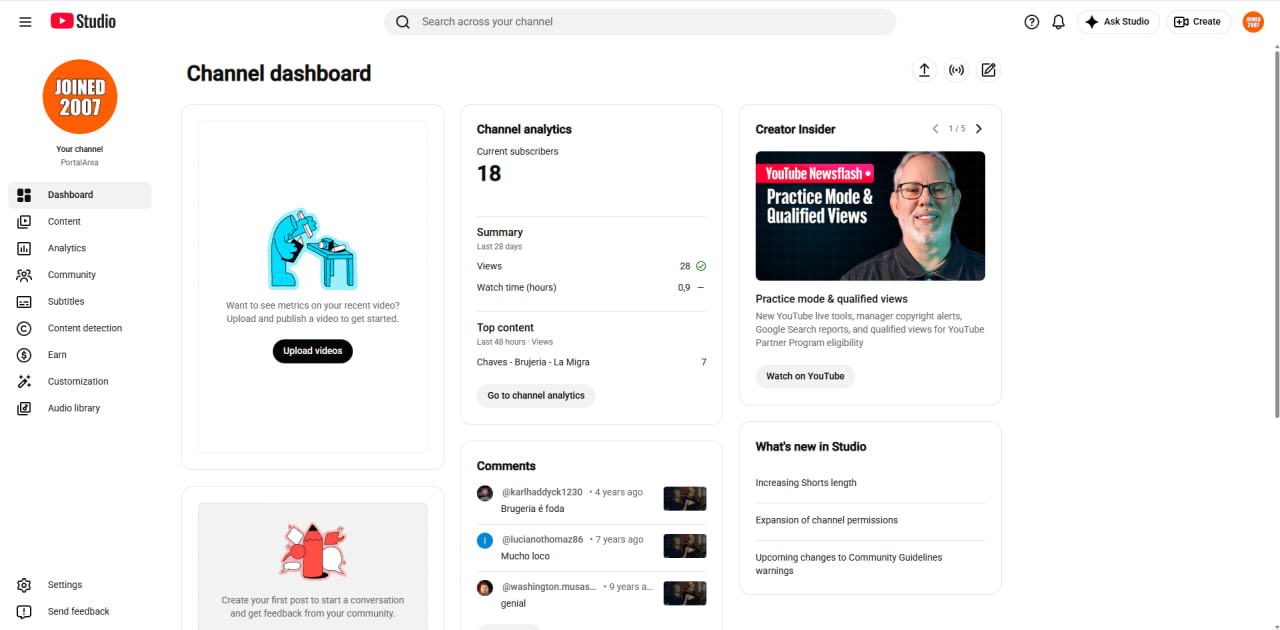Open the notifications bell
1280x630 pixels.
(x=1059, y=22)
